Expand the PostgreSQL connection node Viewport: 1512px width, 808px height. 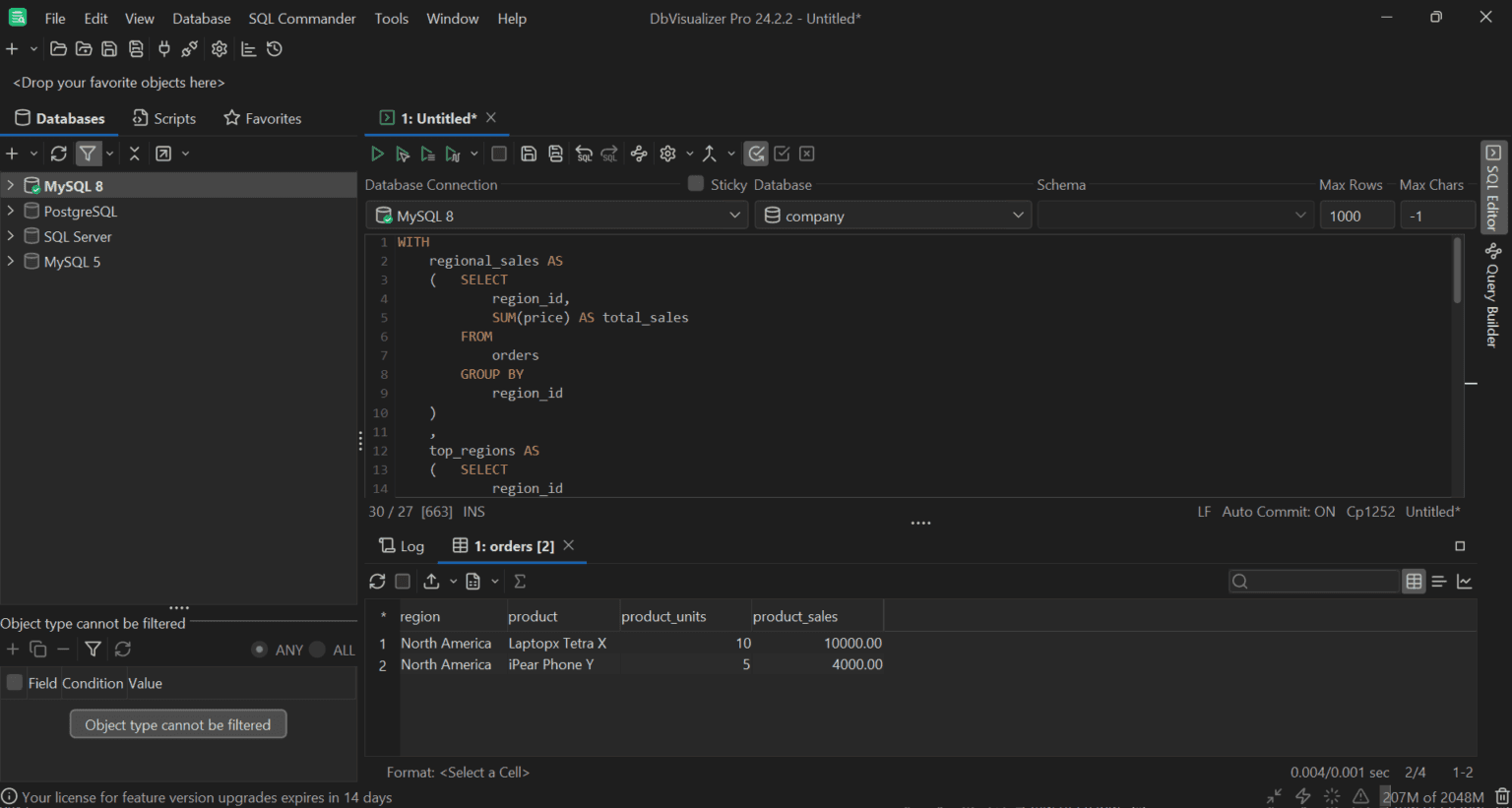[10, 211]
